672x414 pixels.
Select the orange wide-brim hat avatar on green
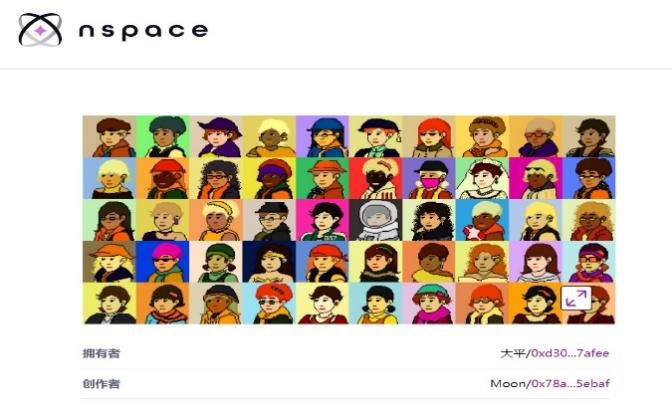point(322,178)
